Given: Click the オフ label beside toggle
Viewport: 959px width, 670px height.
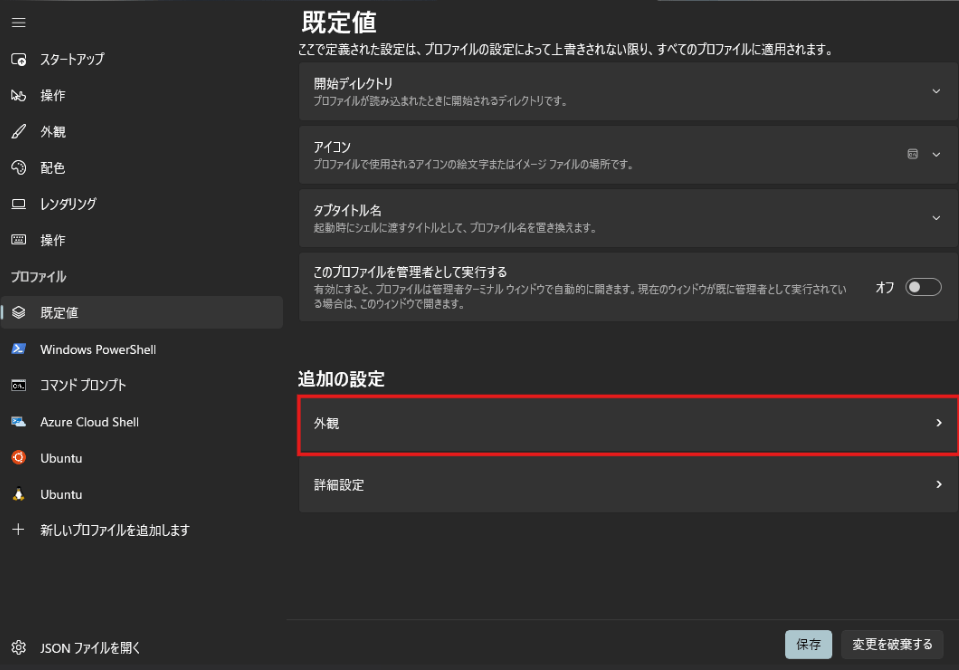Looking at the screenshot, I should [885, 287].
